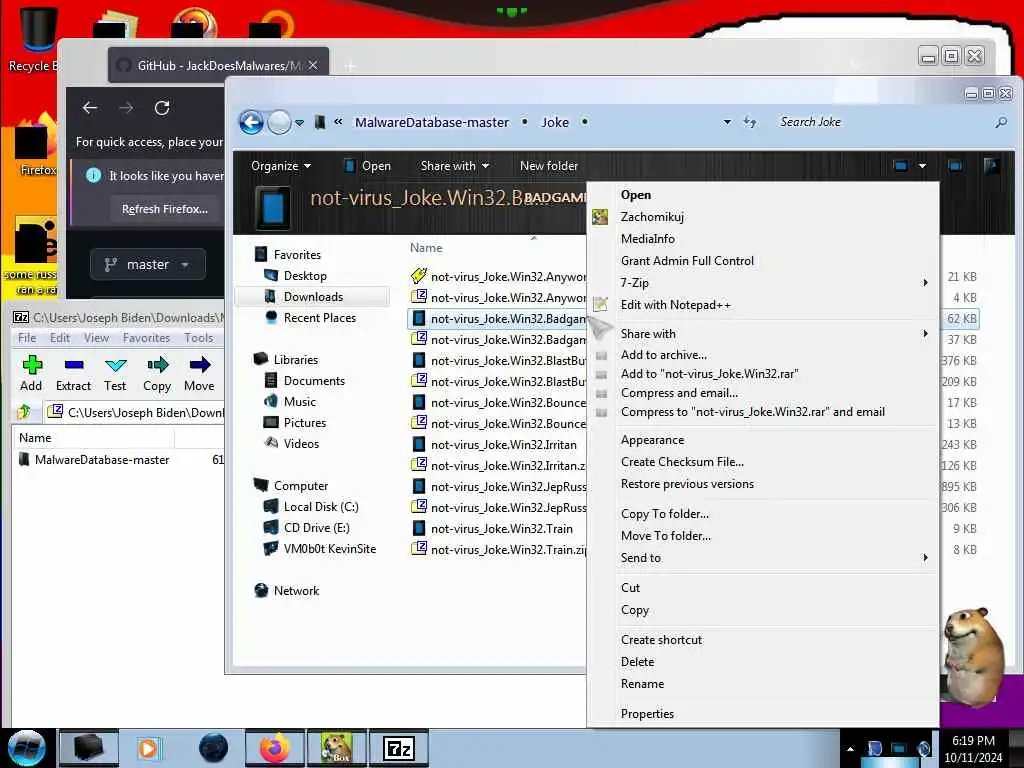Click the 7-Zip Add button
The width and height of the screenshot is (1024, 768).
[x=31, y=374]
